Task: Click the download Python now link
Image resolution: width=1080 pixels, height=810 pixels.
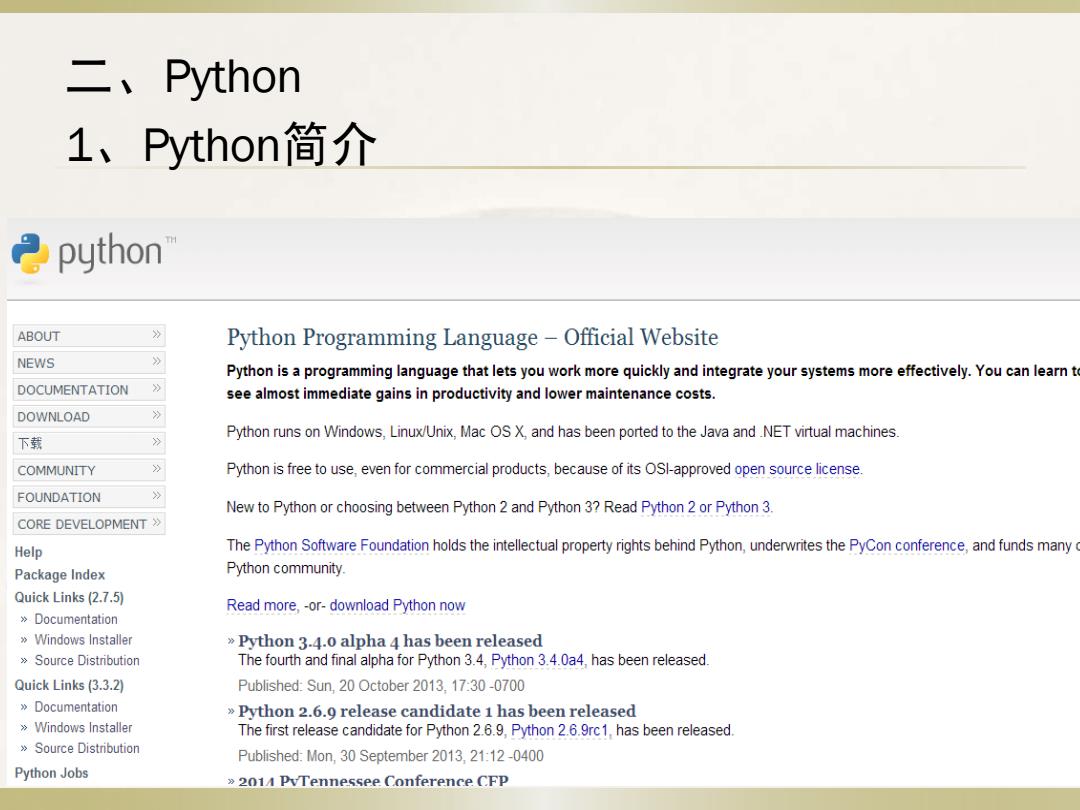Action: pos(397,605)
